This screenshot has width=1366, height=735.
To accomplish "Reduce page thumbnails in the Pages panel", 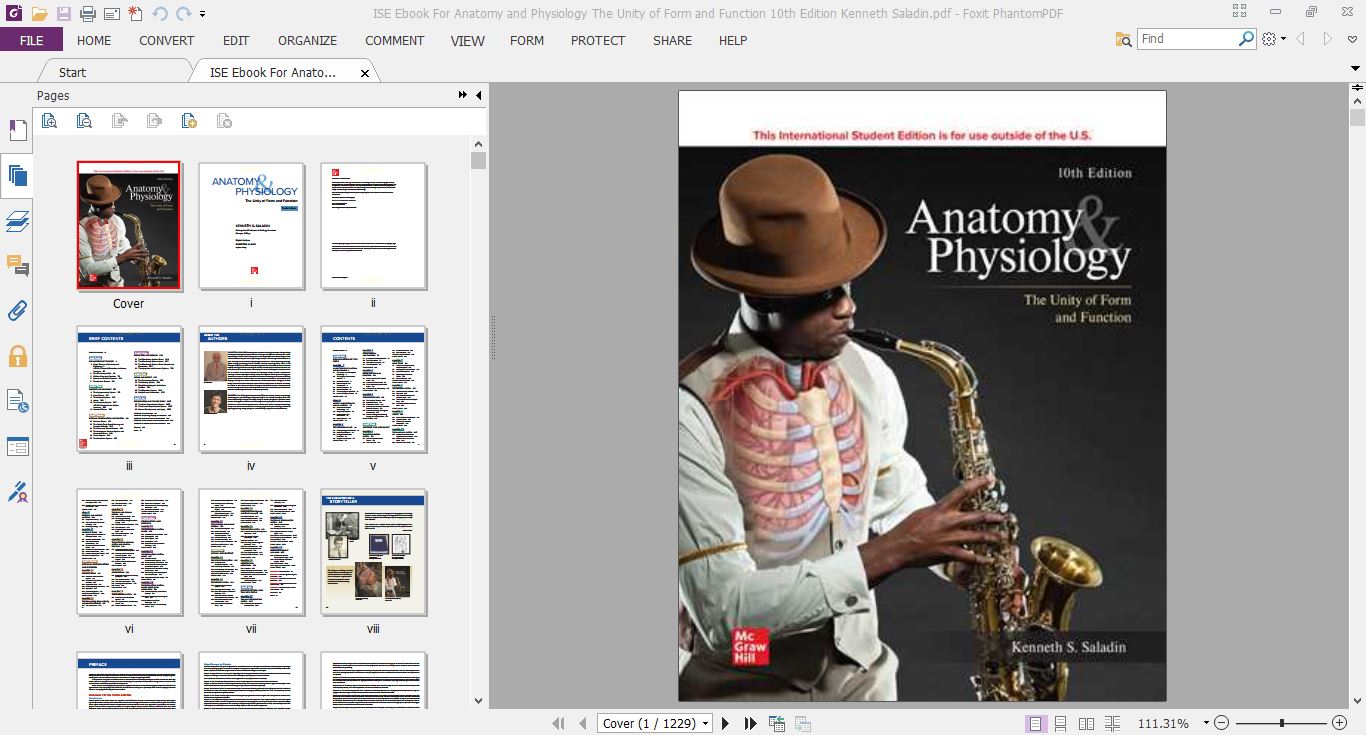I will [x=85, y=121].
